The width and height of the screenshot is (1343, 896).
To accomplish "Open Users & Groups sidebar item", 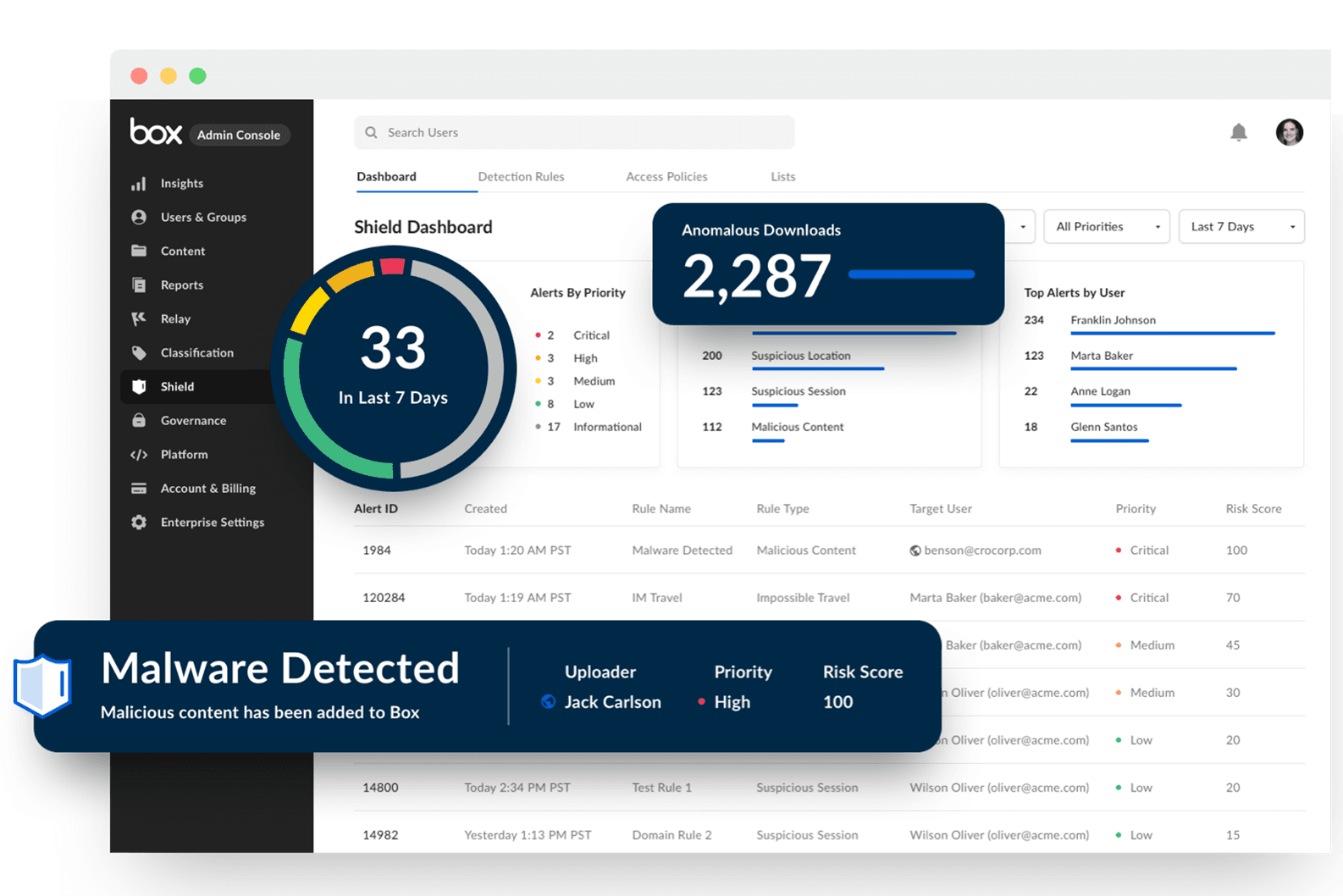I will click(x=203, y=218).
